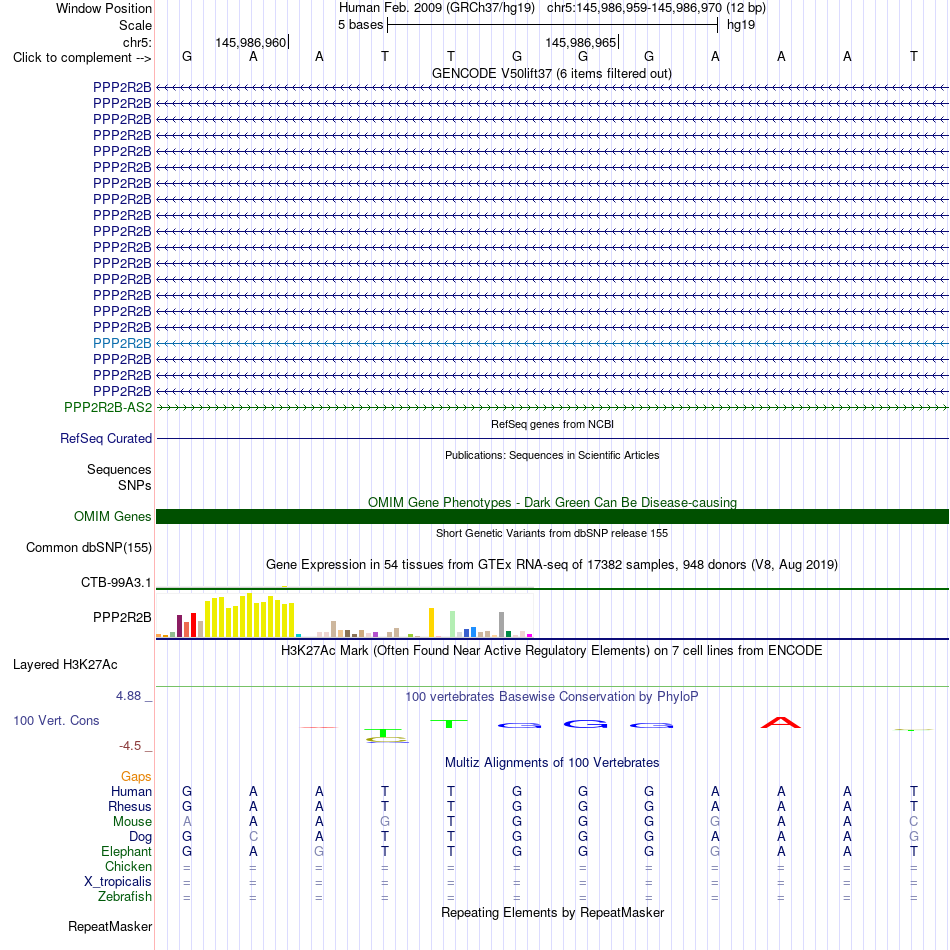Click the 'Human Feb. 2009 (GRCh37/hg19)' assembly text
Image resolution: width=950 pixels, height=950 pixels.
(437, 8)
